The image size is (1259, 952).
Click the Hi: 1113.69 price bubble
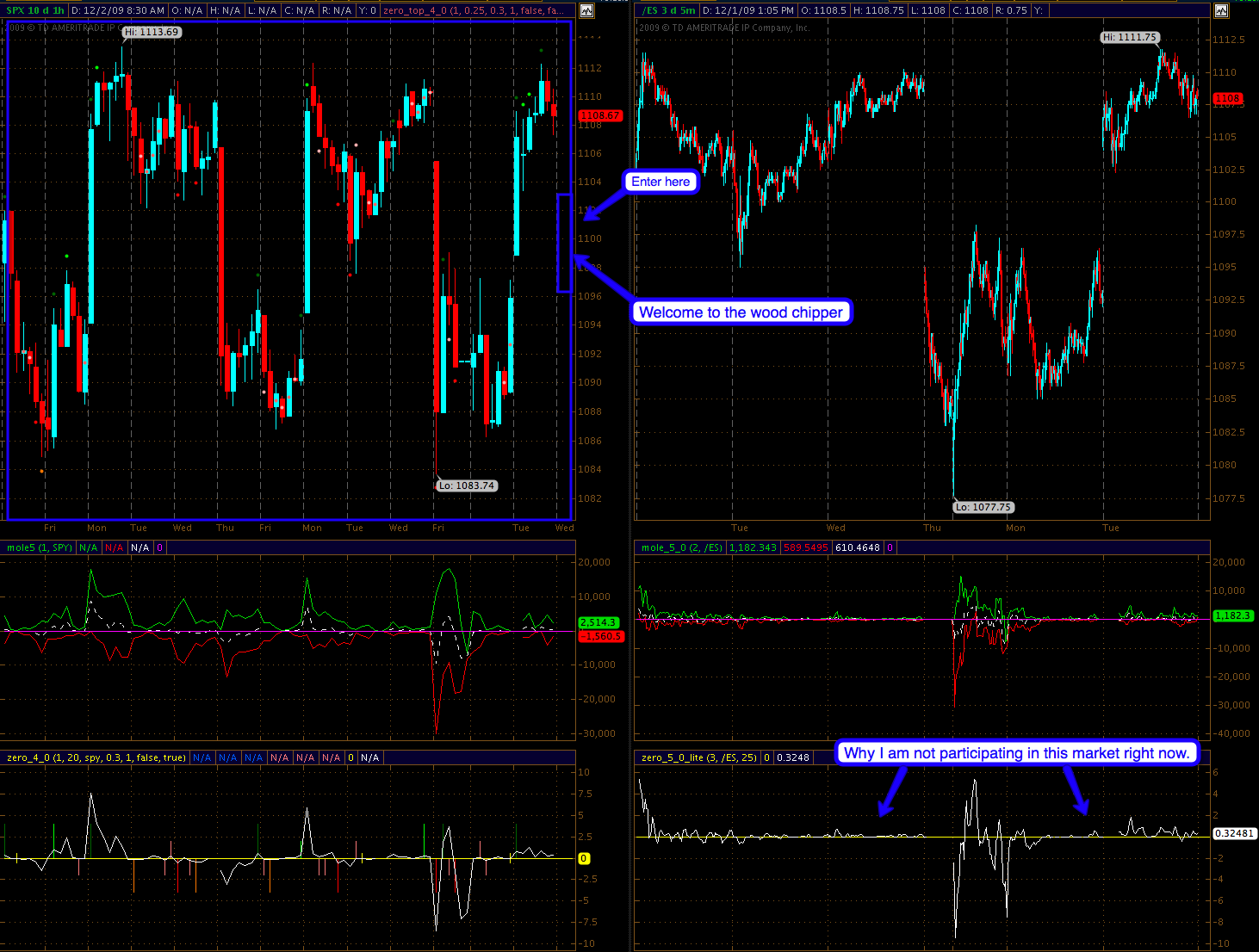pos(152,32)
